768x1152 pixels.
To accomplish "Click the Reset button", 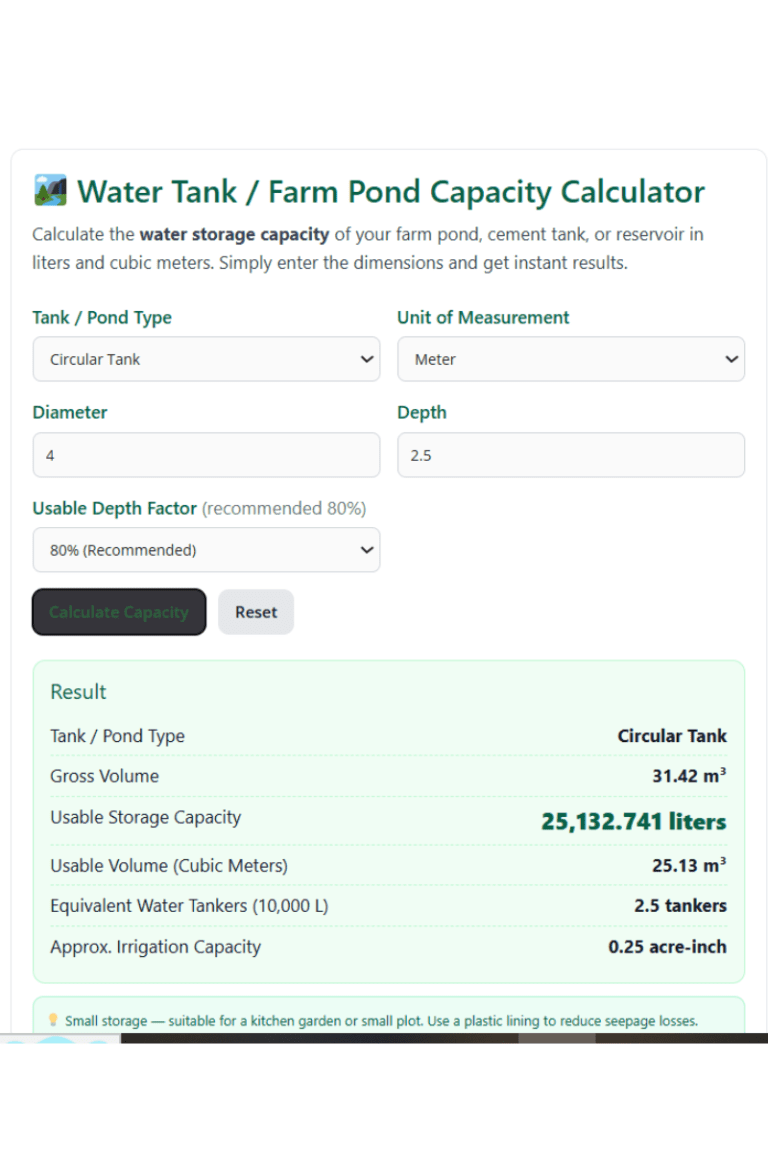I will (x=256, y=612).
